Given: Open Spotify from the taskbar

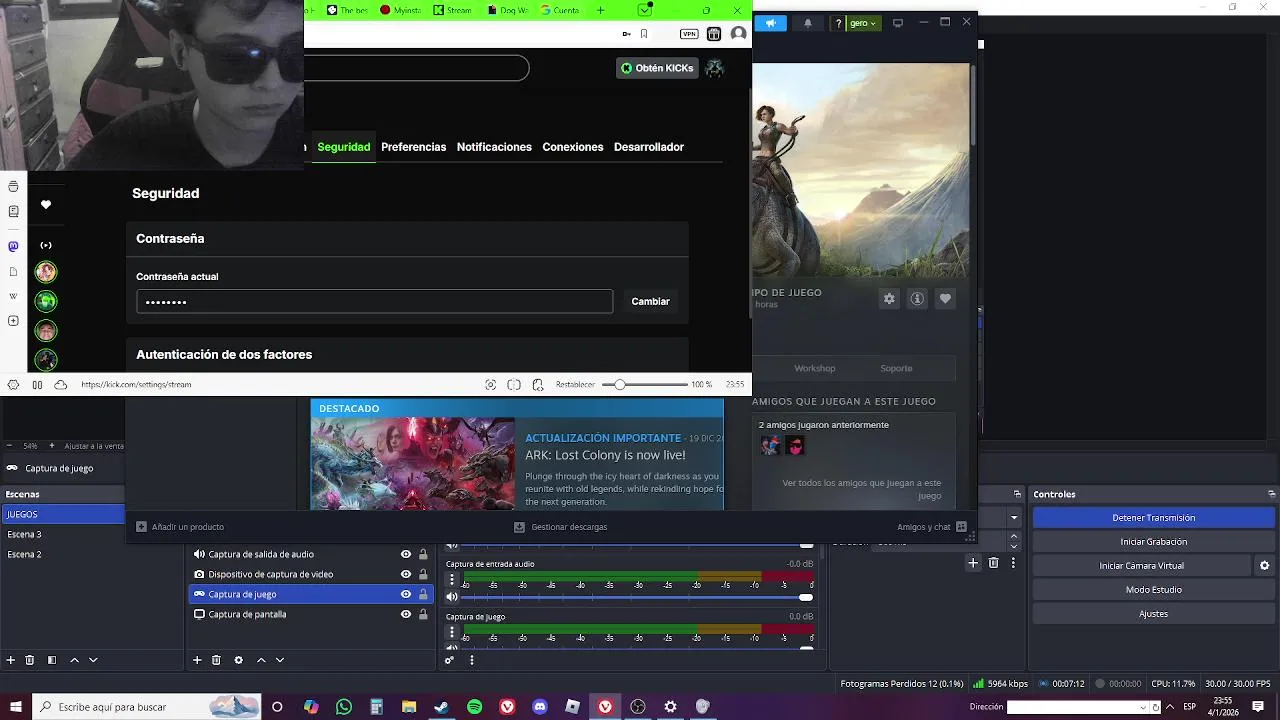Looking at the screenshot, I should 474,707.
